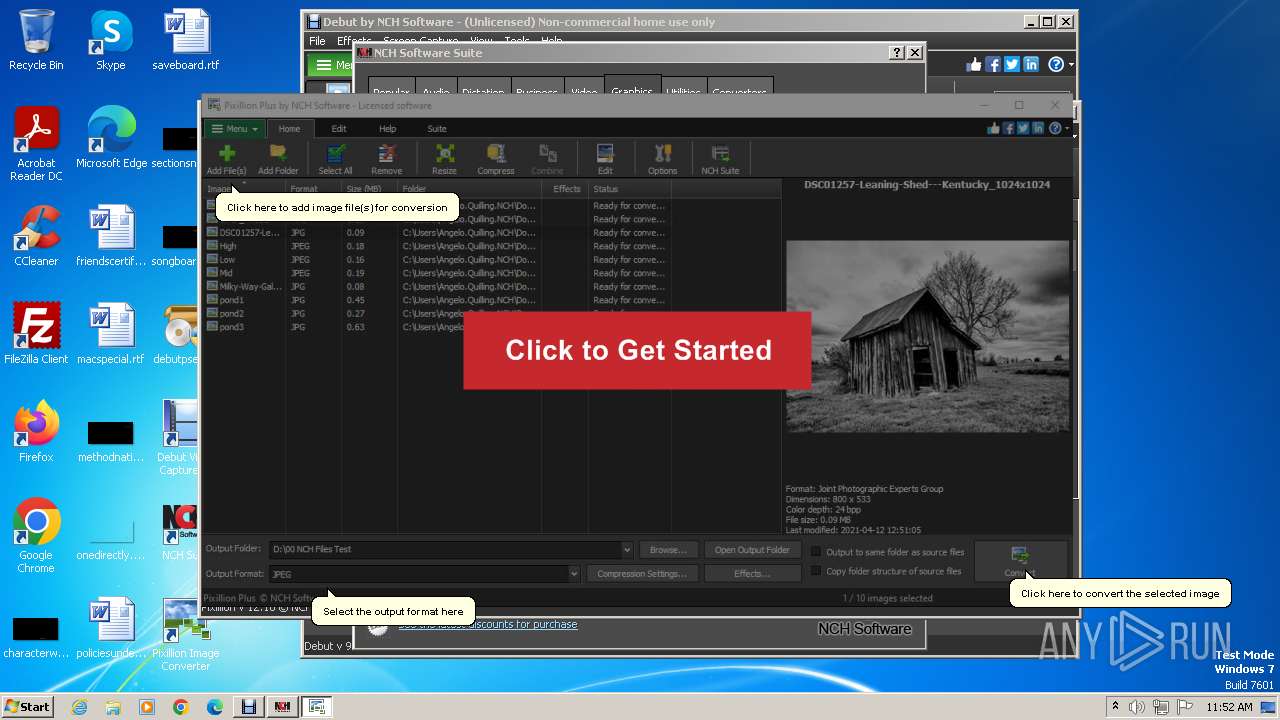
Task: Click the Convert button icon
Action: (1019, 554)
